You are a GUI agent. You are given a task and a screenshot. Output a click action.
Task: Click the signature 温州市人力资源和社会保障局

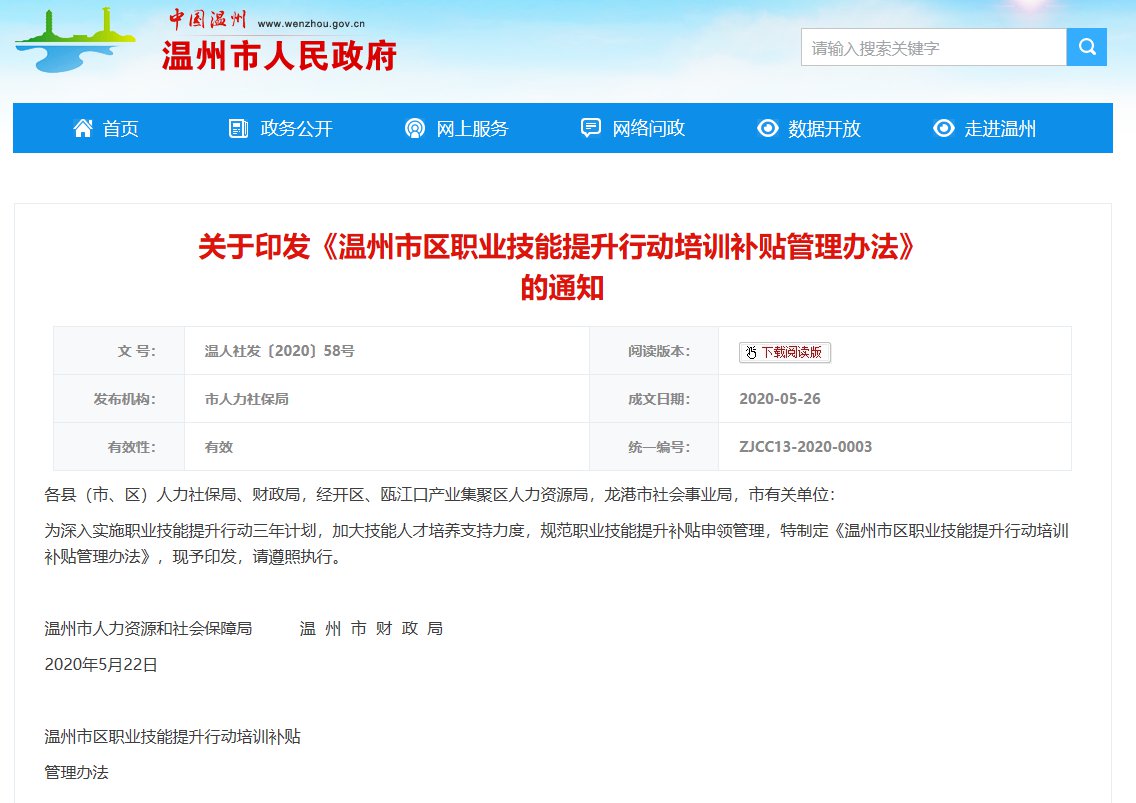coord(149,628)
